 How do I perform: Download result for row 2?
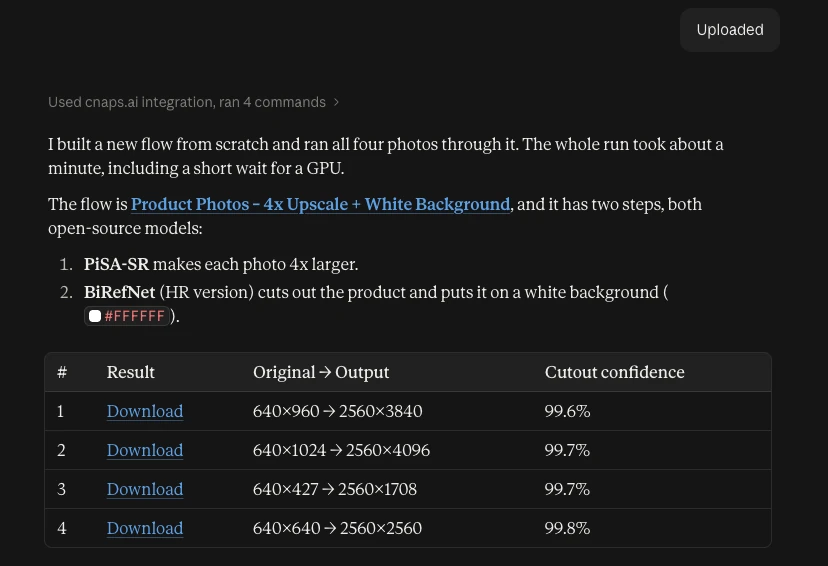click(x=145, y=450)
